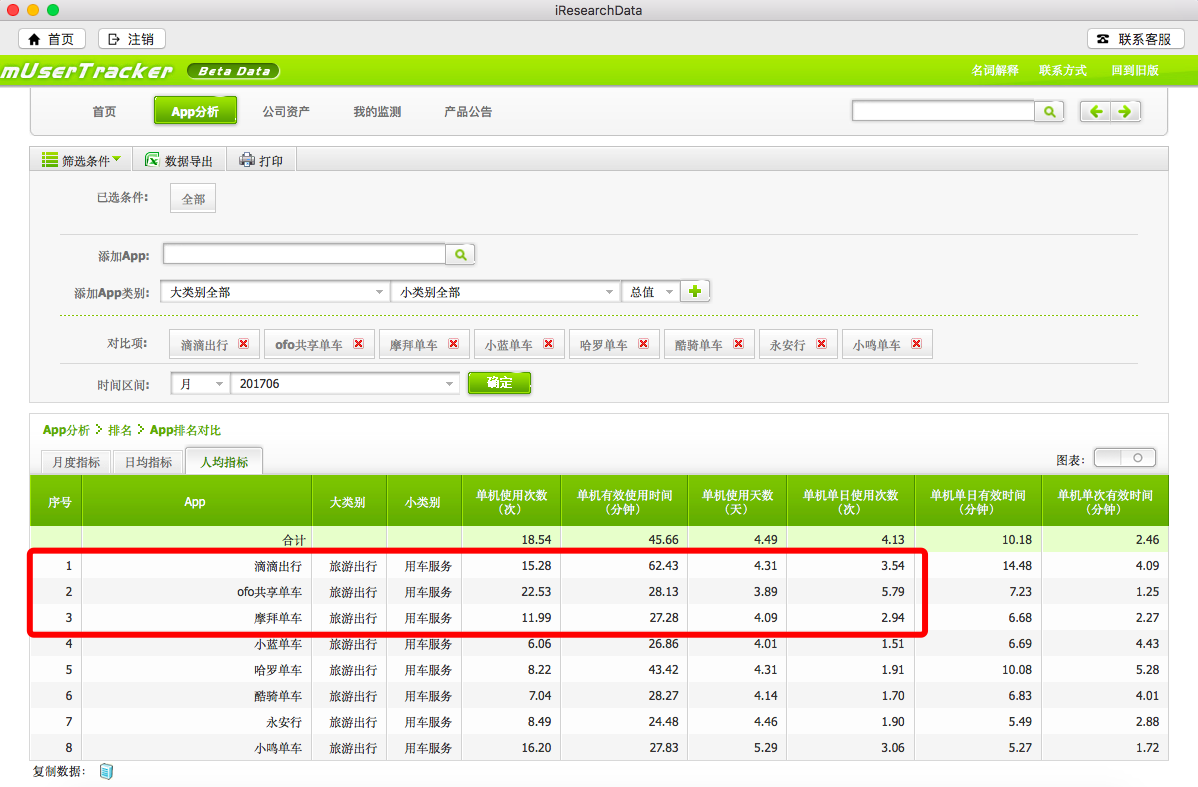The width and height of the screenshot is (1198, 787).
Task: Remove ofo共享单车 from comparison items
Action: 358,344
